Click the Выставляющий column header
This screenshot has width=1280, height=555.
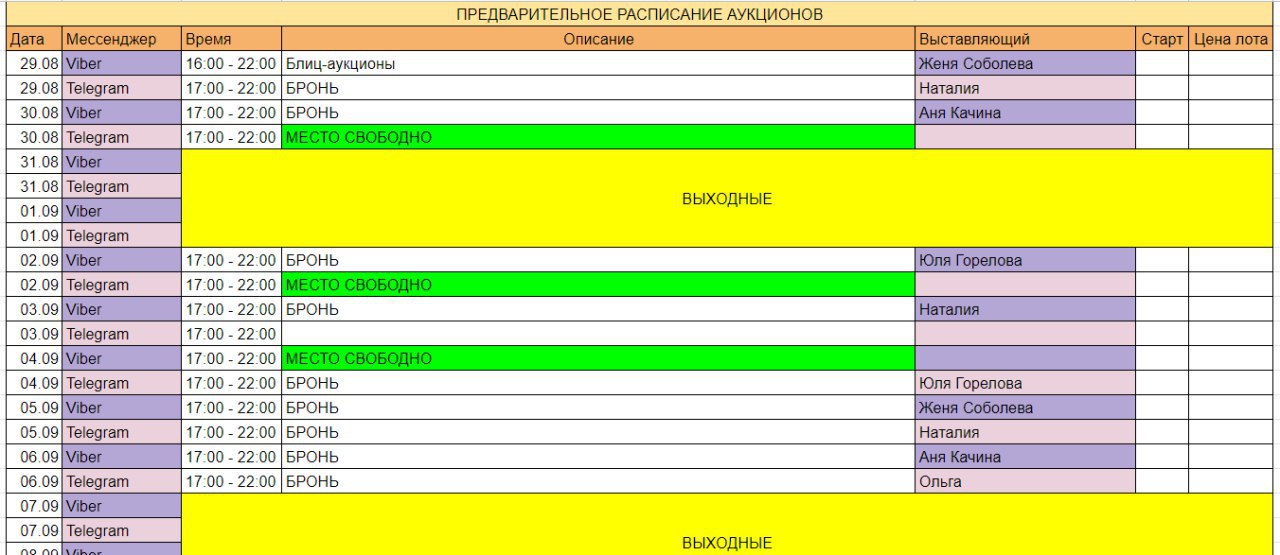click(1025, 39)
